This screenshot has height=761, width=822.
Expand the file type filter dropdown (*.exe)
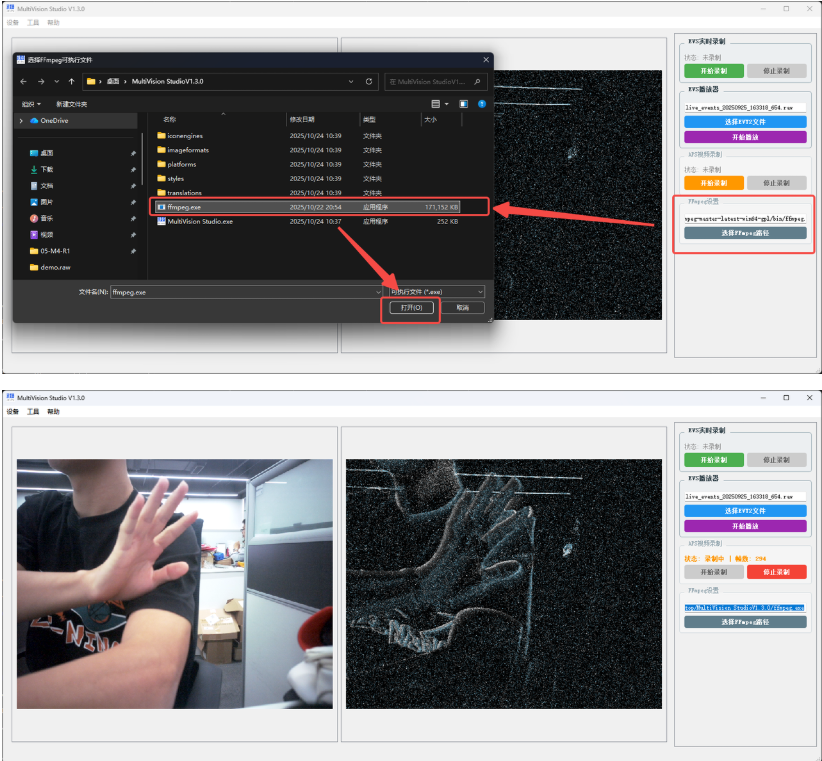point(436,291)
